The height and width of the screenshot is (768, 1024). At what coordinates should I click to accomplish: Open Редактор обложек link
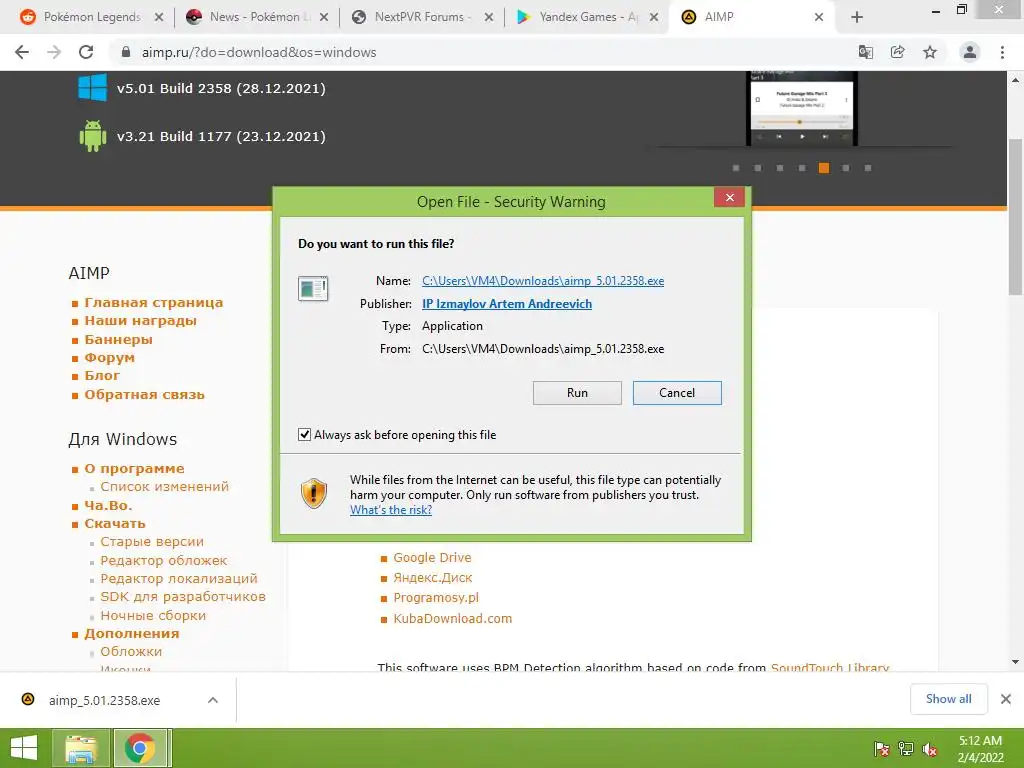[x=163, y=560]
